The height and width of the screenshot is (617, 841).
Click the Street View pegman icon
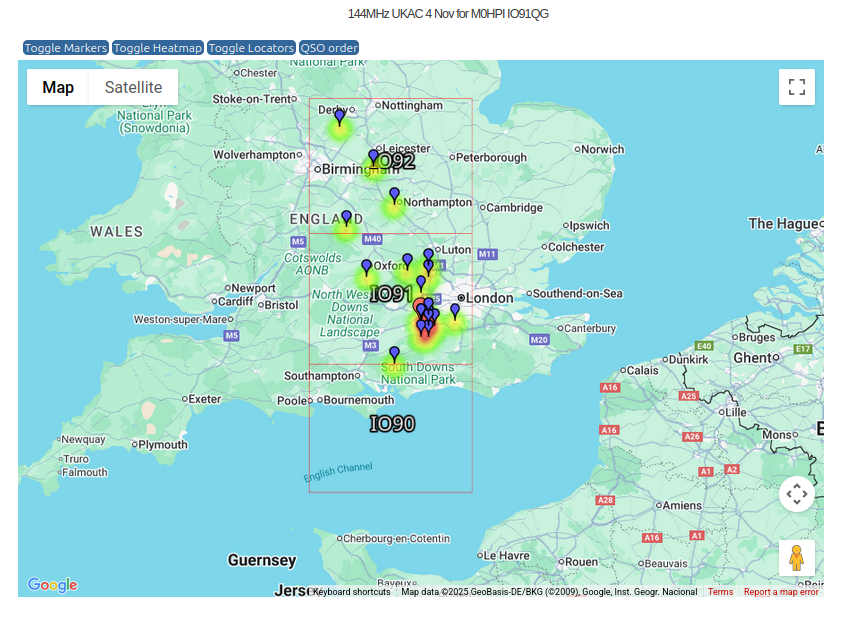click(796, 558)
